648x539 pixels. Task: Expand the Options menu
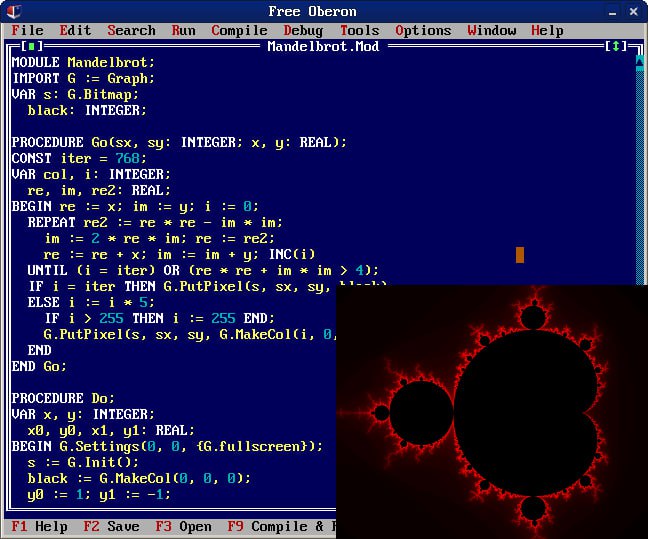tap(423, 30)
